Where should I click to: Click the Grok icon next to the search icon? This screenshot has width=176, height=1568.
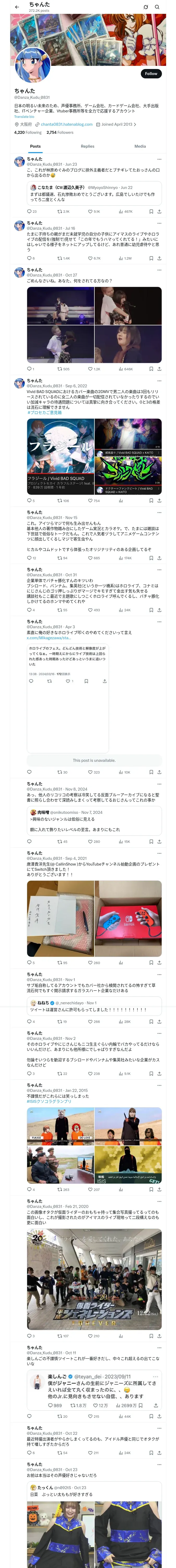click(146, 7)
